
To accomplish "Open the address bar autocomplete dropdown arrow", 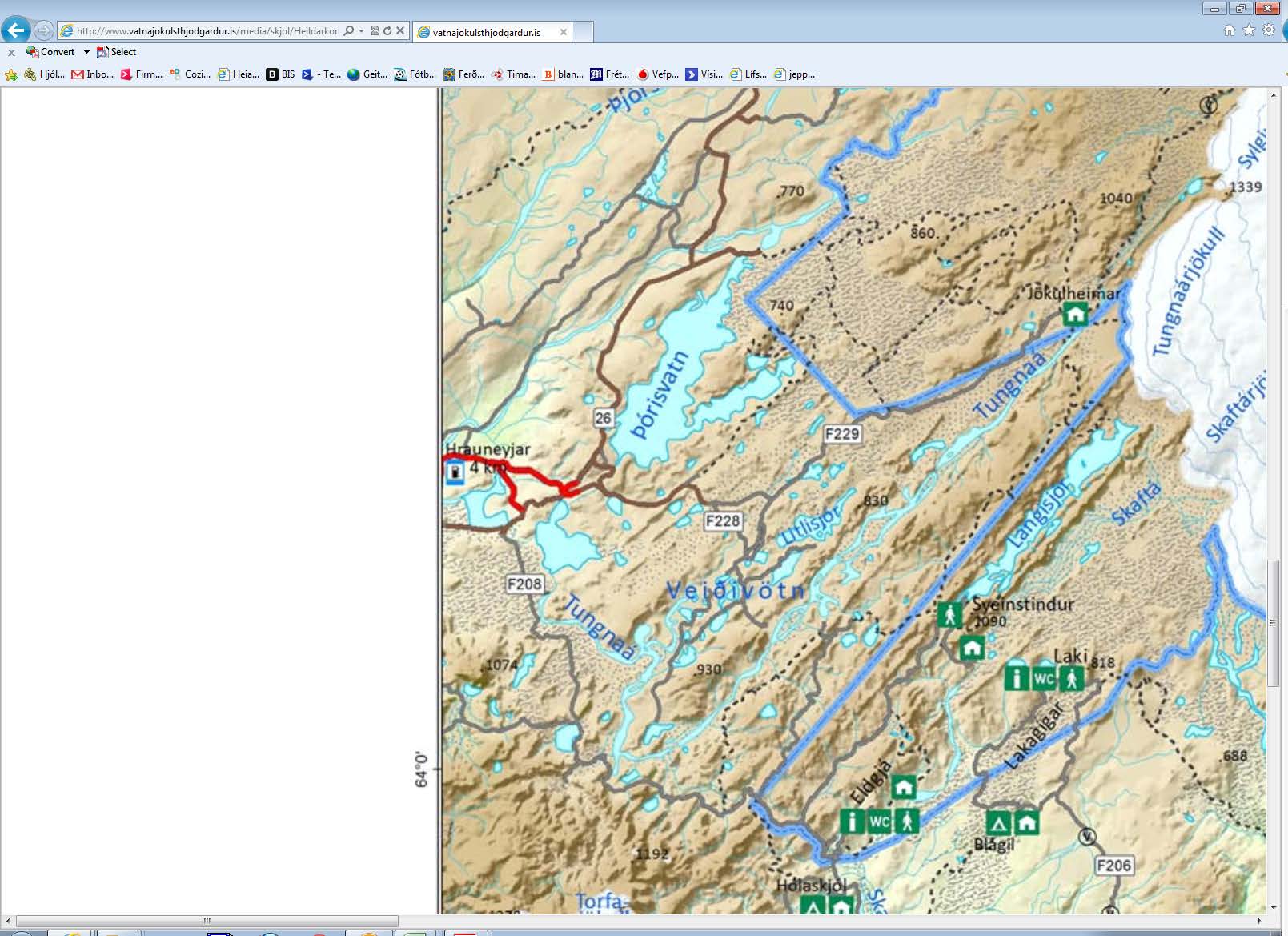I will click(362, 31).
